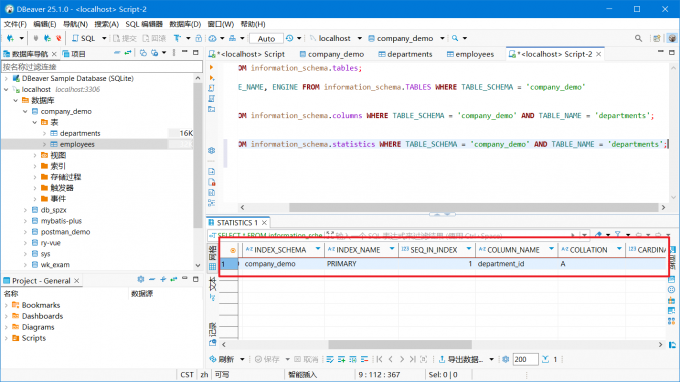This screenshot has width=680, height=382.
Task: Click the disconnect icon with red mark
Action: click(x=58, y=38)
